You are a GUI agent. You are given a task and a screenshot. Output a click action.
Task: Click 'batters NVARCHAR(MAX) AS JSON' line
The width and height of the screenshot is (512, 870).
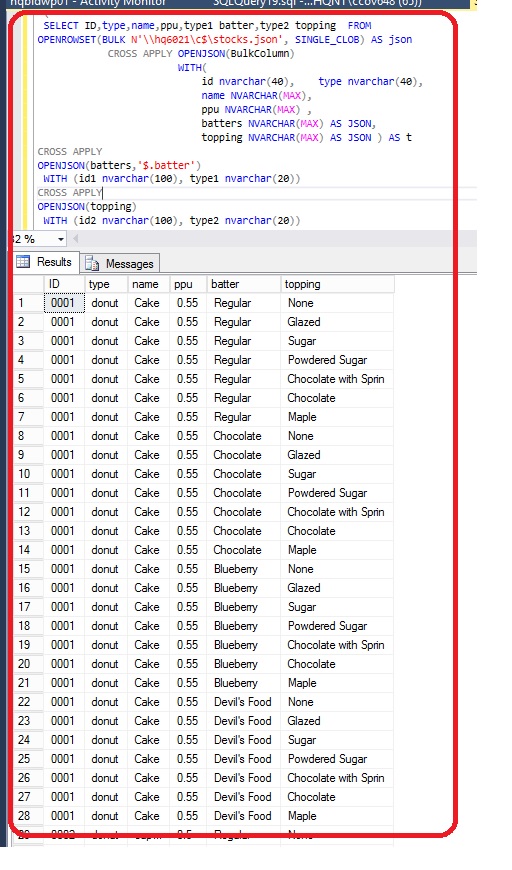coord(289,123)
